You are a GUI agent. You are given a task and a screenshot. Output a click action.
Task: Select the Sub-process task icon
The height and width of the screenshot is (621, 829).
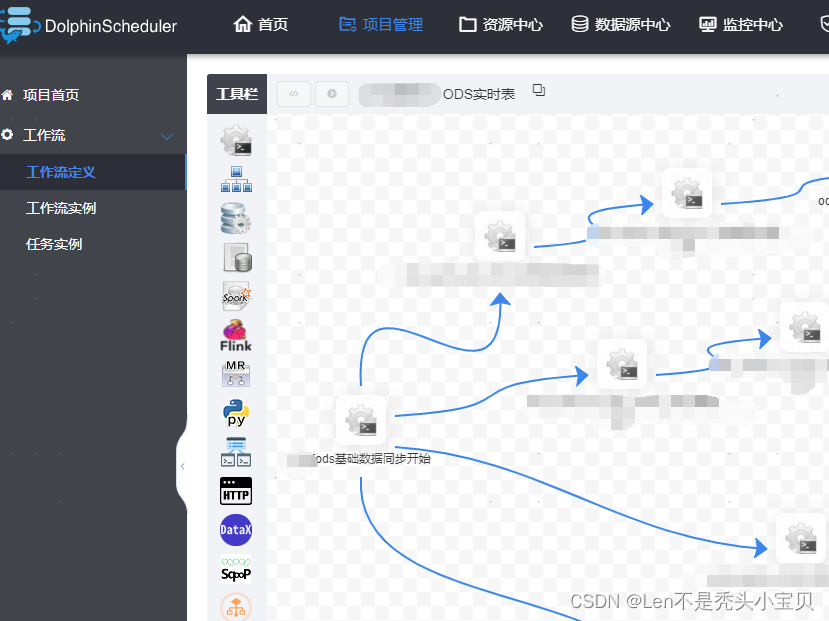click(x=235, y=179)
